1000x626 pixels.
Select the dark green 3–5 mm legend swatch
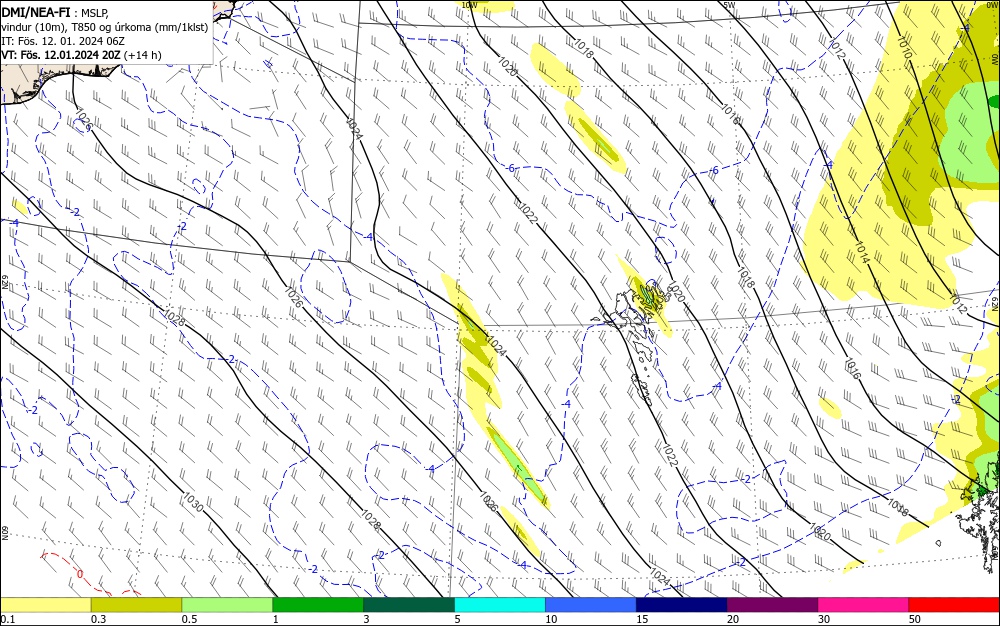click(409, 605)
